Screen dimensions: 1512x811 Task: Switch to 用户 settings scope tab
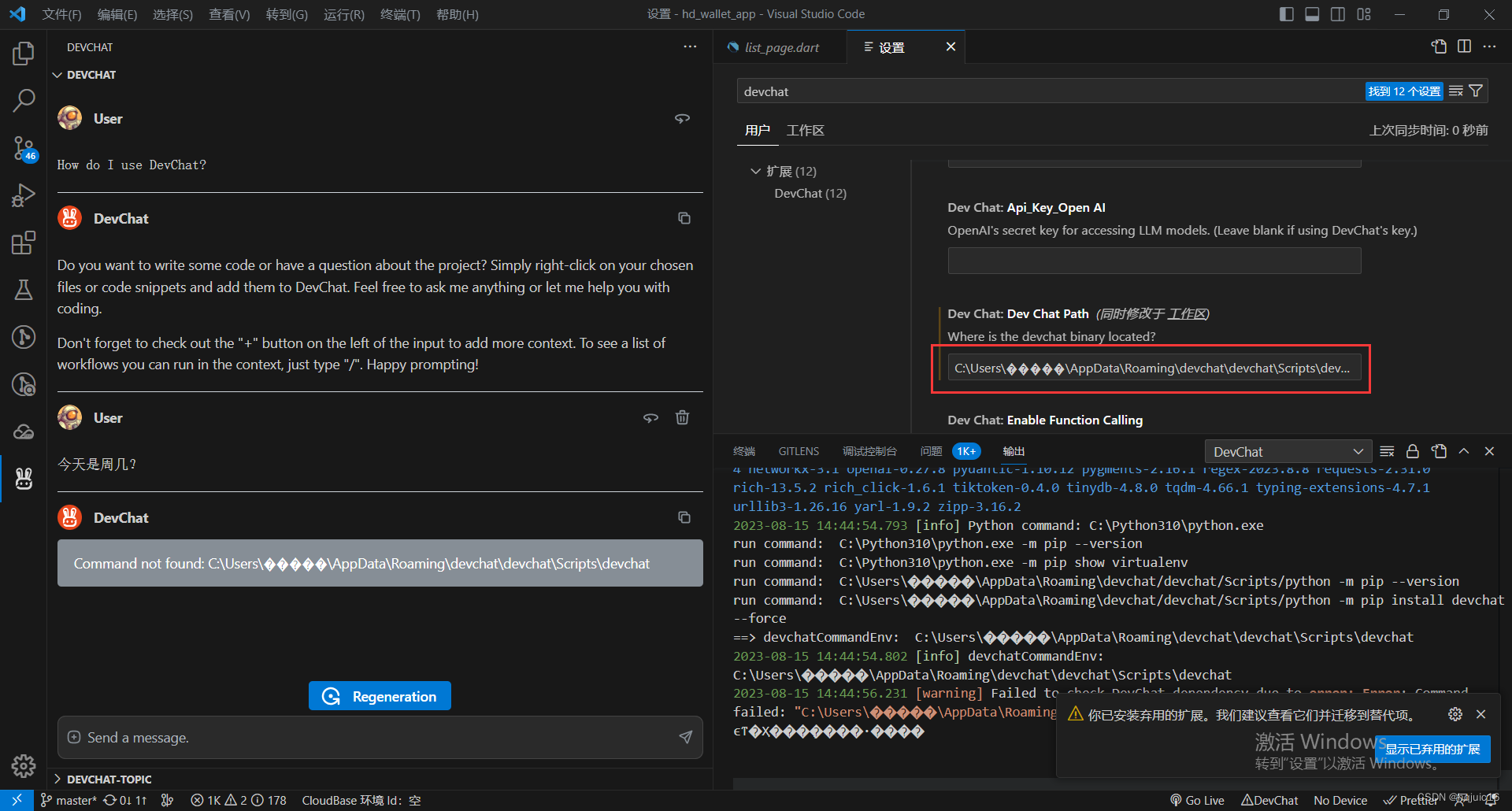click(758, 130)
